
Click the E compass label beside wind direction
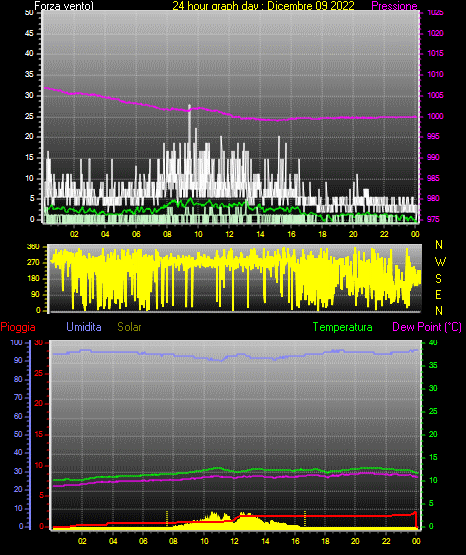[438, 294]
